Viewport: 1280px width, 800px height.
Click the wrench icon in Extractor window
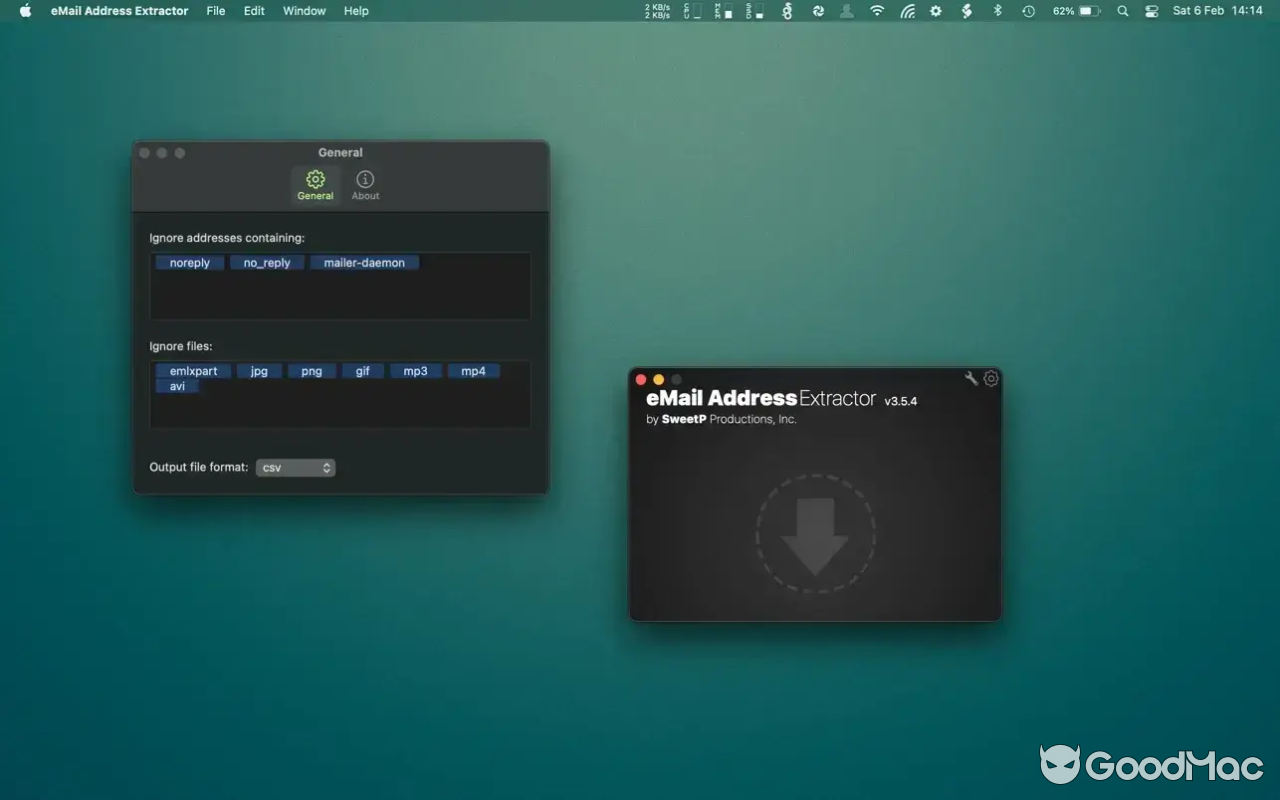(x=971, y=378)
